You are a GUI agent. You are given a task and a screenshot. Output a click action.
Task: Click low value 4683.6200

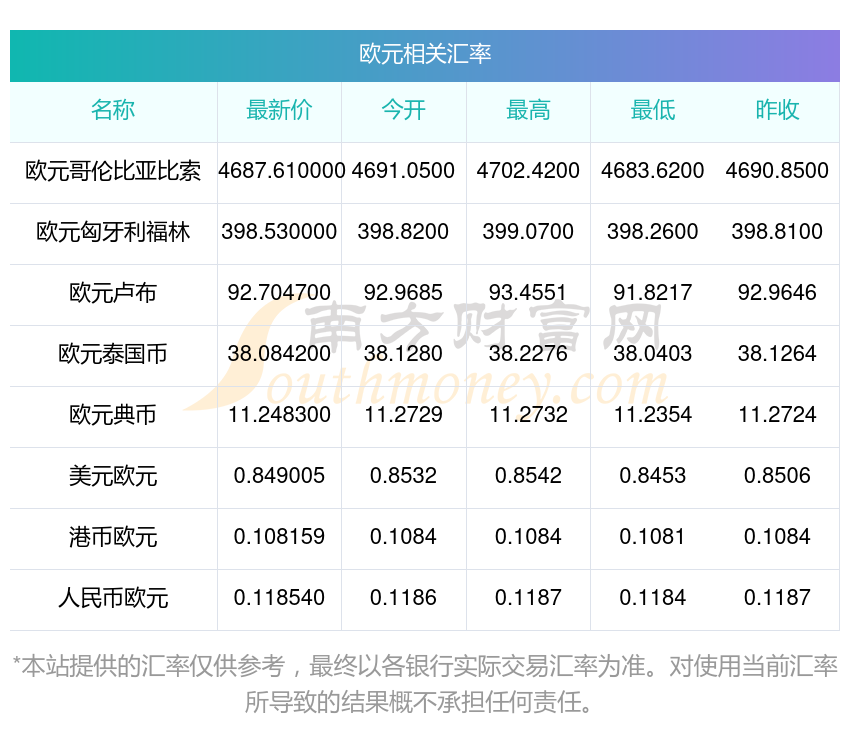pos(653,171)
